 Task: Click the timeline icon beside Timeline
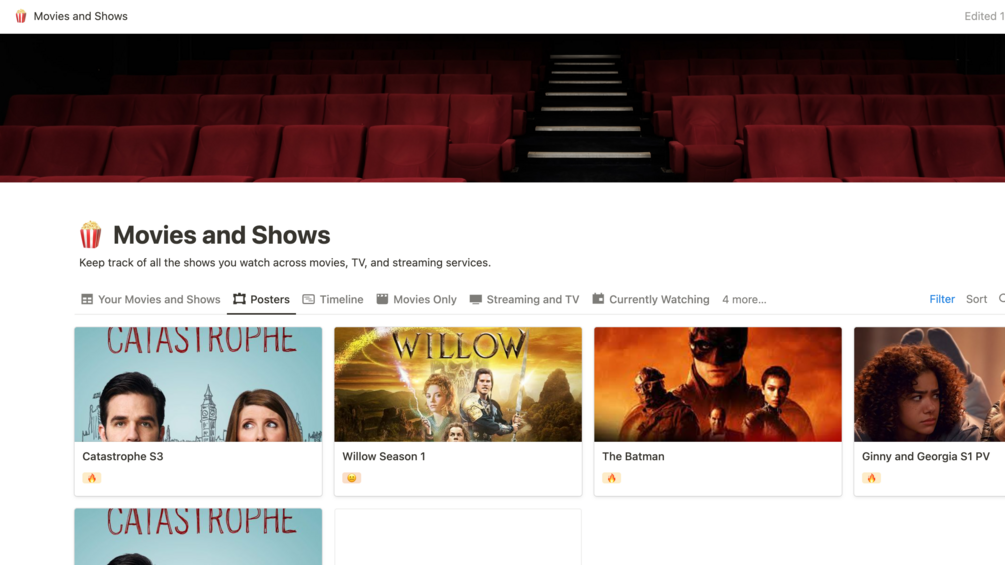tap(308, 299)
